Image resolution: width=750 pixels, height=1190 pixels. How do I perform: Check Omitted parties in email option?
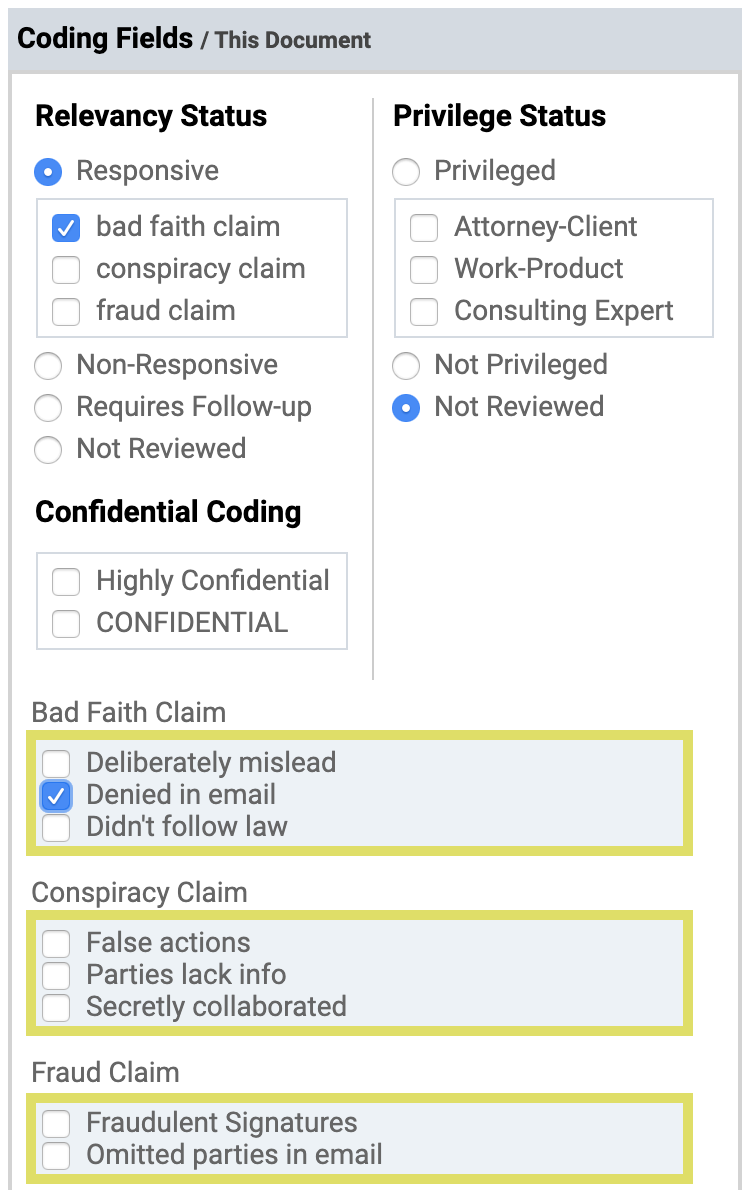pos(56,1156)
